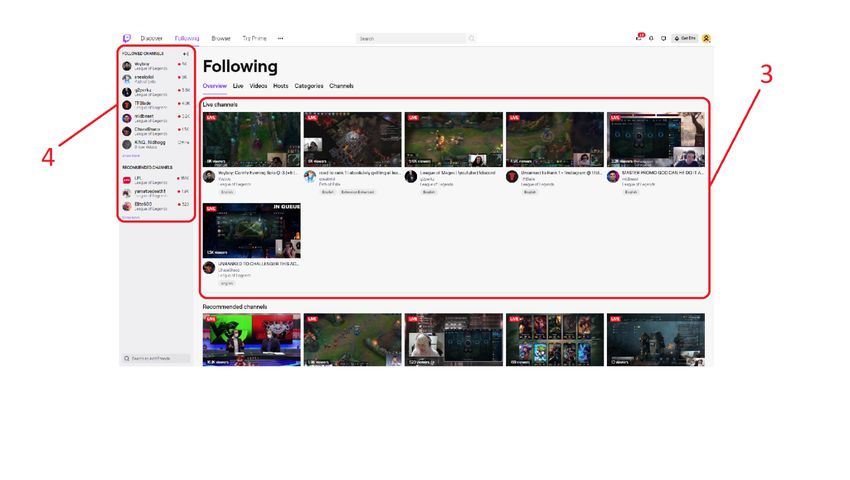This screenshot has width=850, height=480.
Task: Open the League of Mages stream title
Action: point(458,172)
